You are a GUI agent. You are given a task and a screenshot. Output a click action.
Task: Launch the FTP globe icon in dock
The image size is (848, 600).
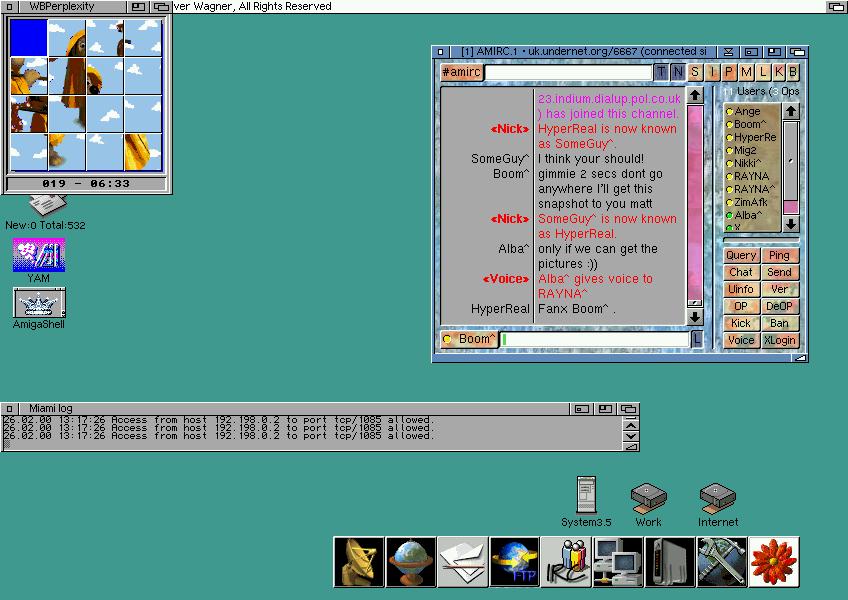(x=514, y=562)
